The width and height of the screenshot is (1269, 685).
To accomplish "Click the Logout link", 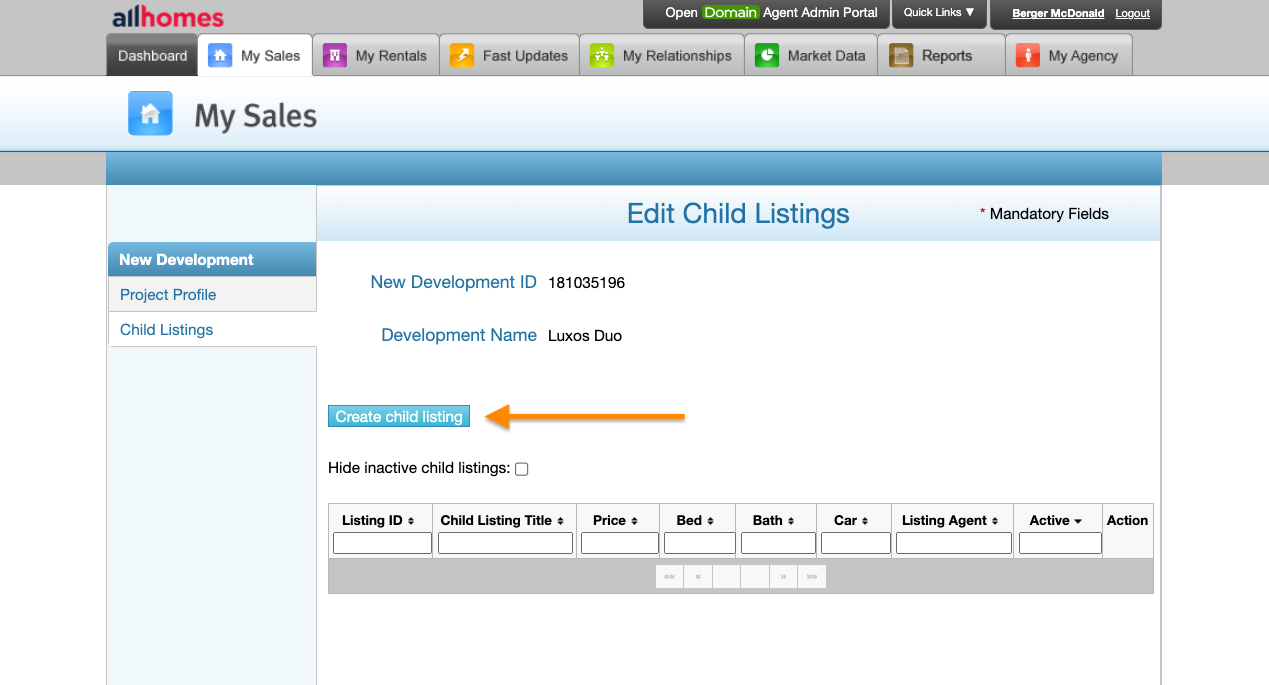I will 1132,14.
